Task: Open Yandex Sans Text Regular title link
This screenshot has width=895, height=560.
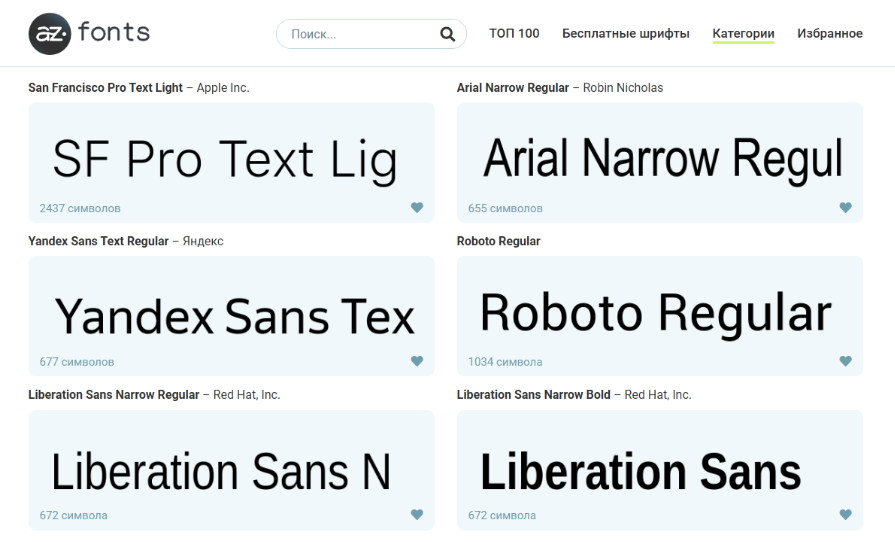Action: coord(99,241)
